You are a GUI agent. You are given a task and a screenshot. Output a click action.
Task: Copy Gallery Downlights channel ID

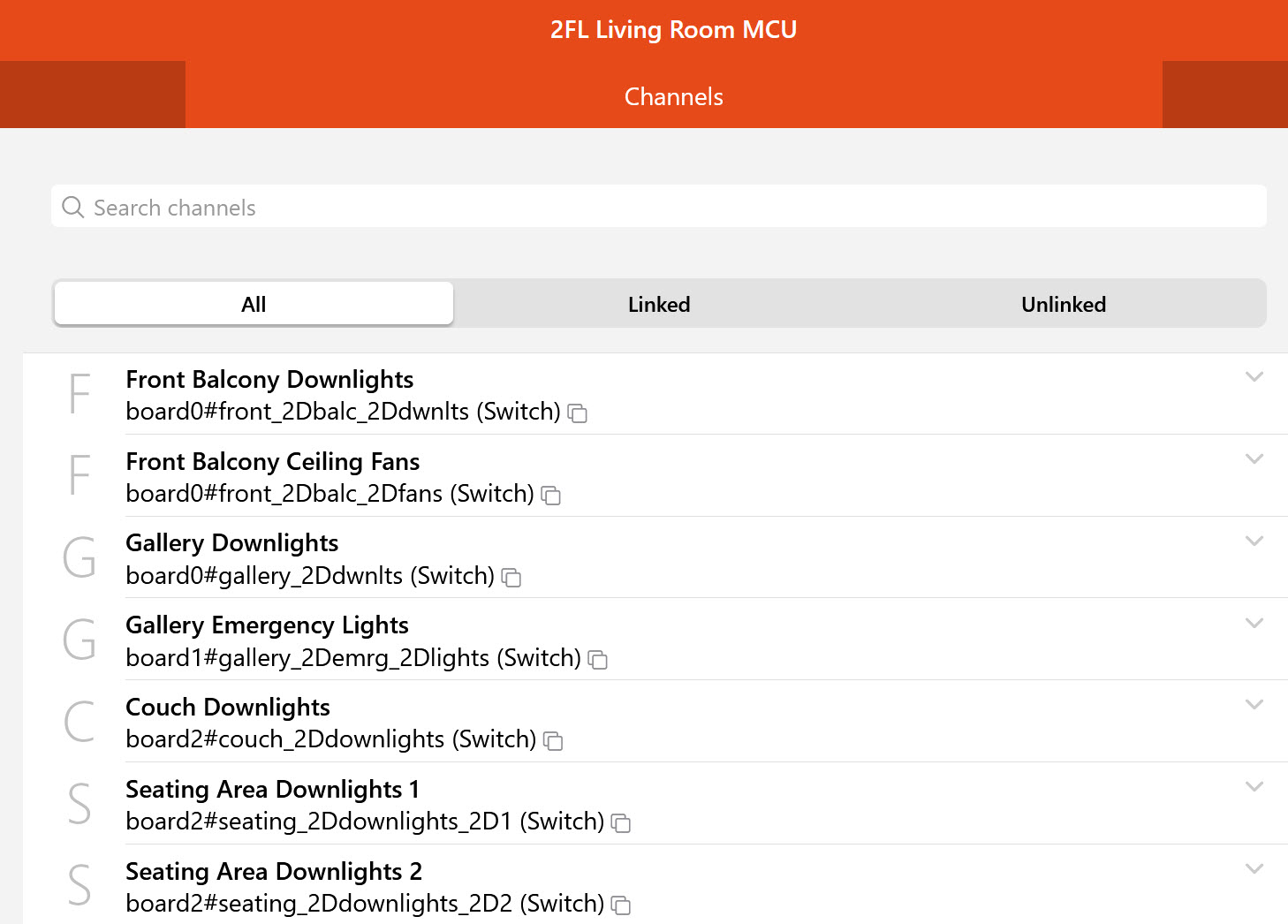511,578
